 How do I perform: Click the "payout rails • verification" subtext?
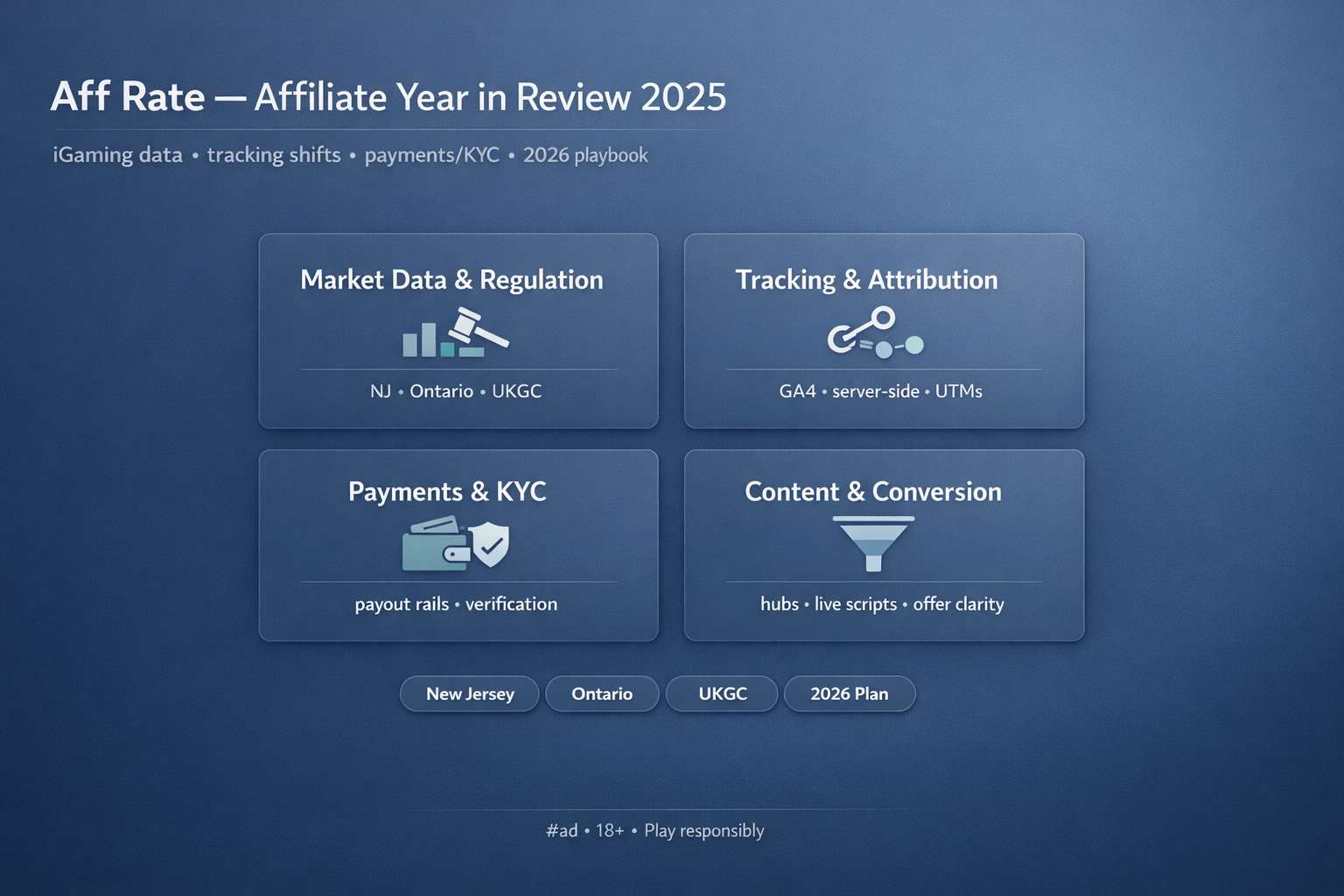point(456,604)
